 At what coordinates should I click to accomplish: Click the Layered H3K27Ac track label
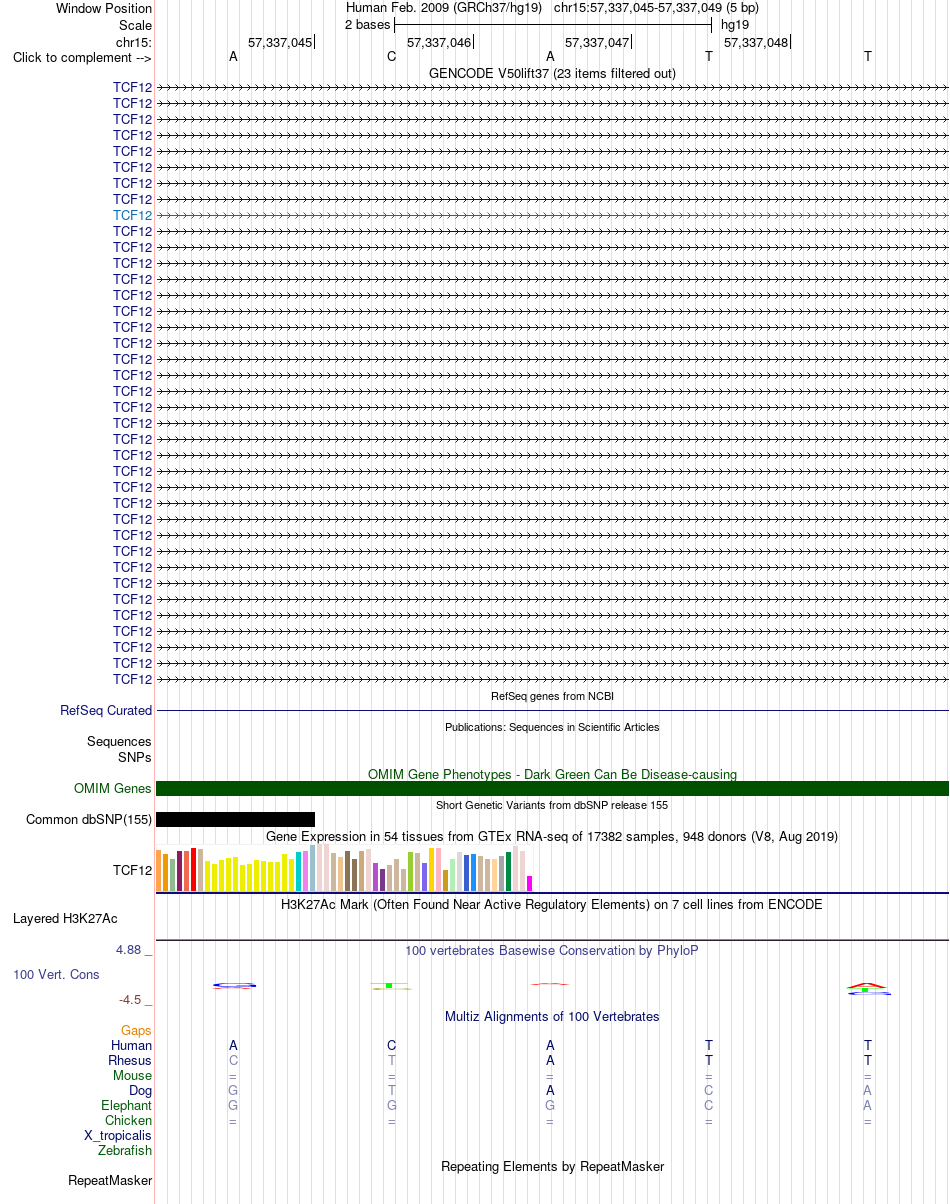point(65,918)
